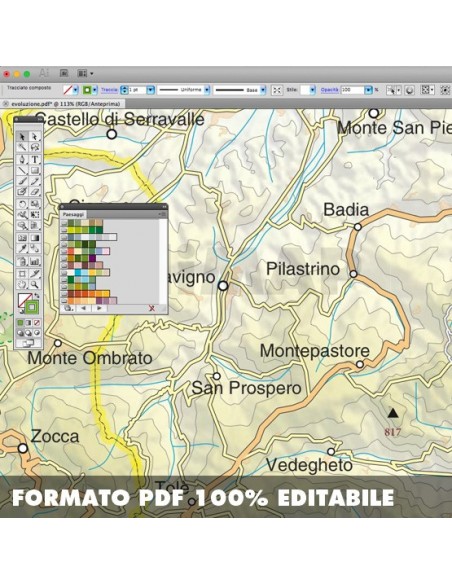Set paint mode to Gradient
Image resolution: width=452 pixels, height=584 pixels.
click(29, 323)
